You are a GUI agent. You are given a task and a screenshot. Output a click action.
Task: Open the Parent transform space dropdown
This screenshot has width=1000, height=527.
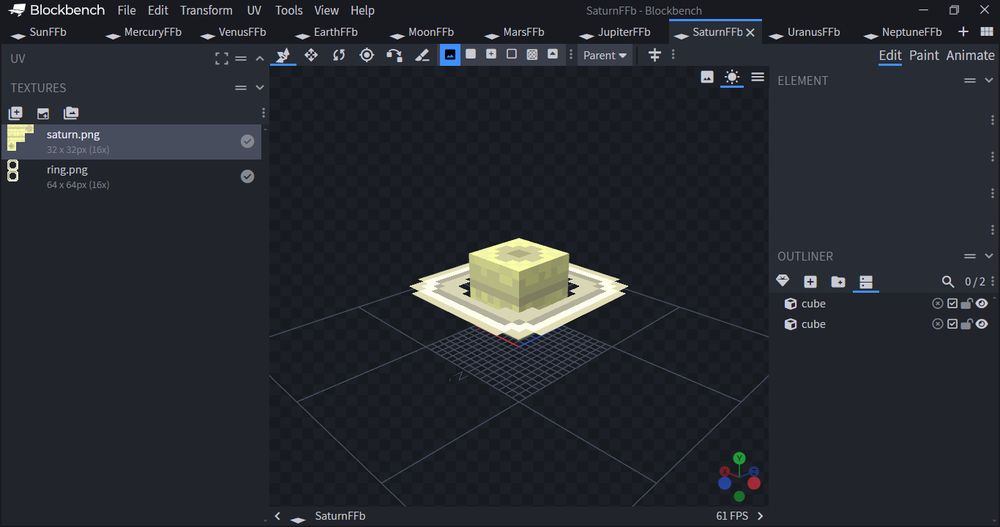tap(605, 55)
